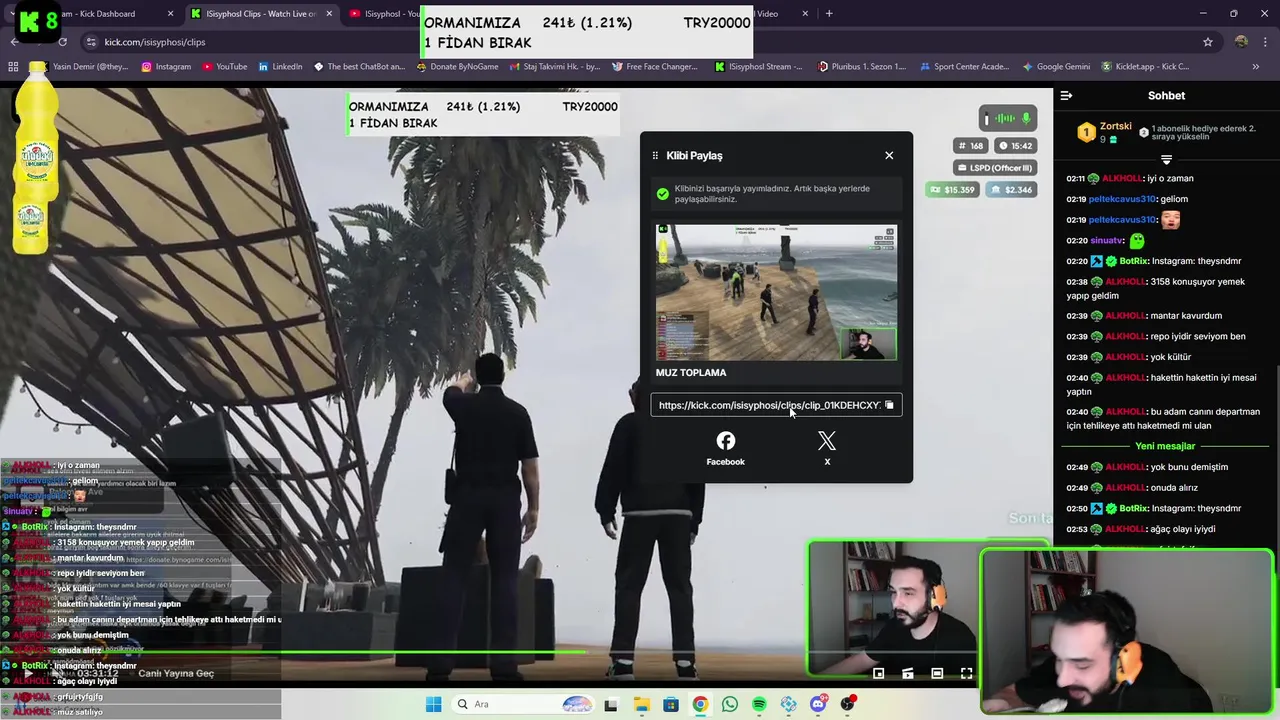The height and width of the screenshot is (720, 1280).
Task: Enter fullscreen on the video player
Action: pyautogui.click(x=966, y=674)
